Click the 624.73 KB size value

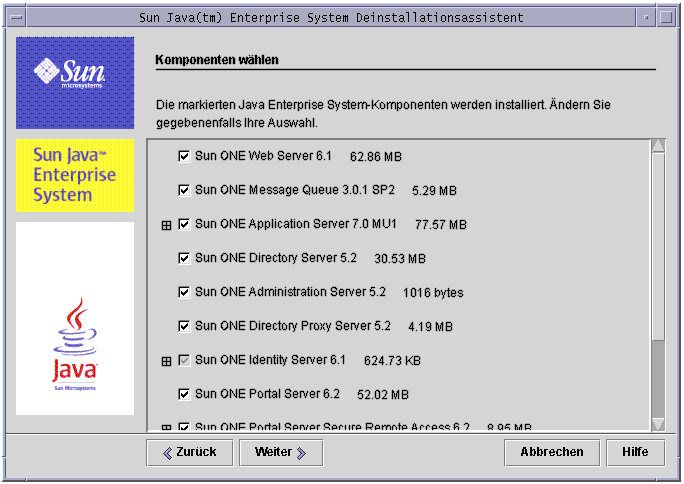coord(393,361)
